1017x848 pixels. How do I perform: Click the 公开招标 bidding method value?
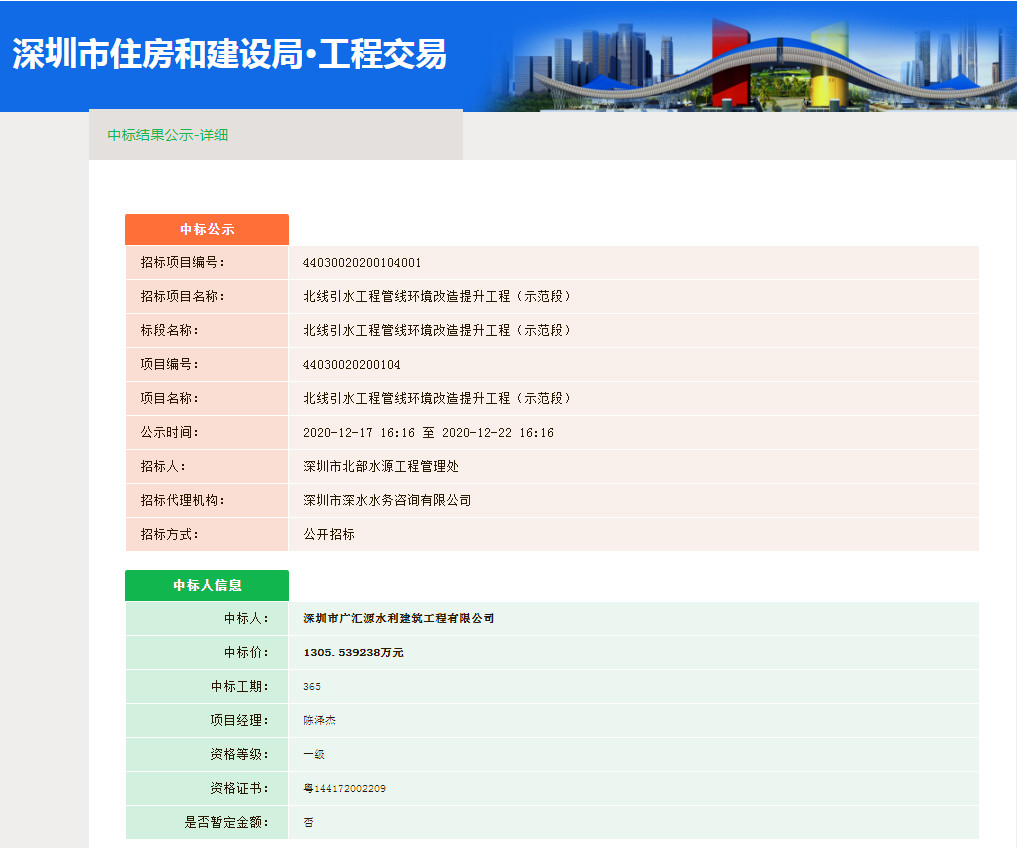(x=329, y=534)
